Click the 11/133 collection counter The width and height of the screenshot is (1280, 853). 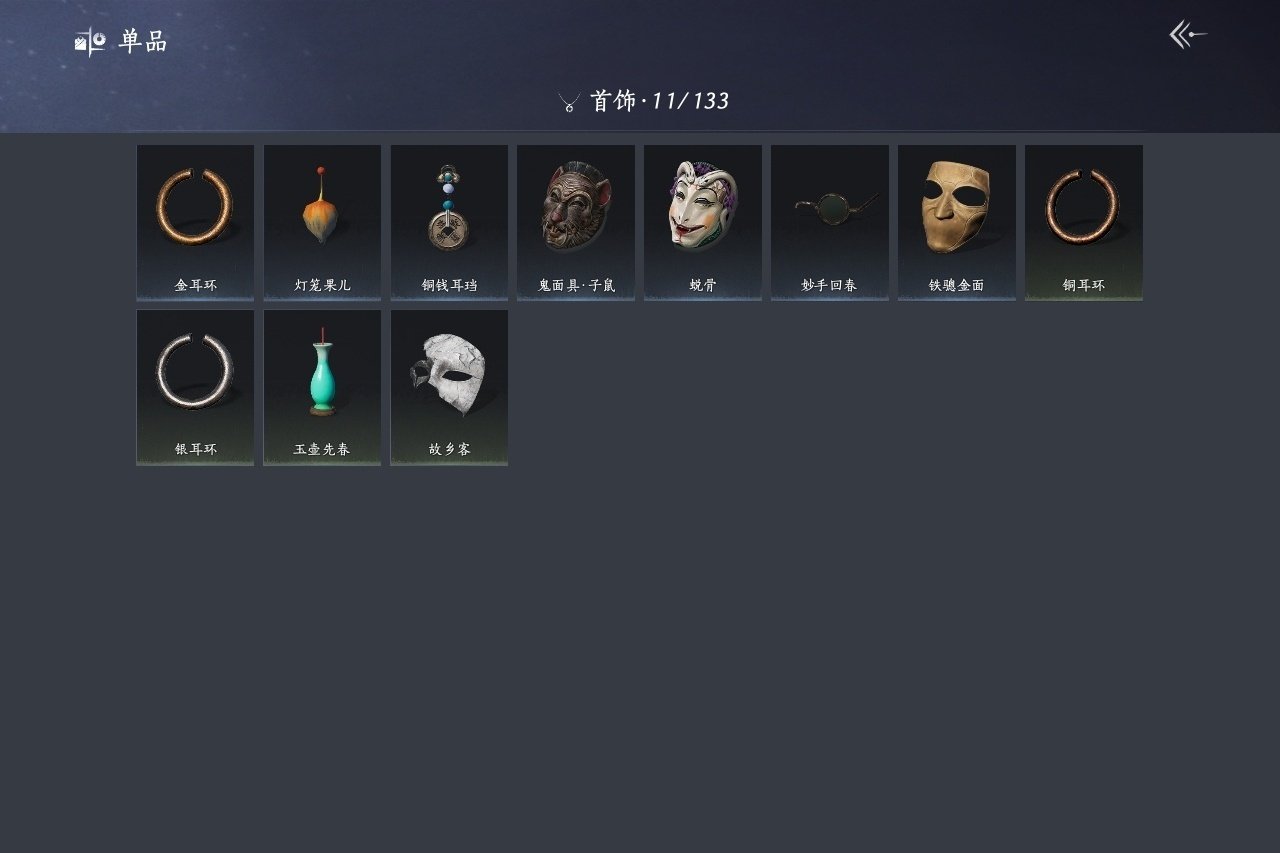click(x=690, y=101)
